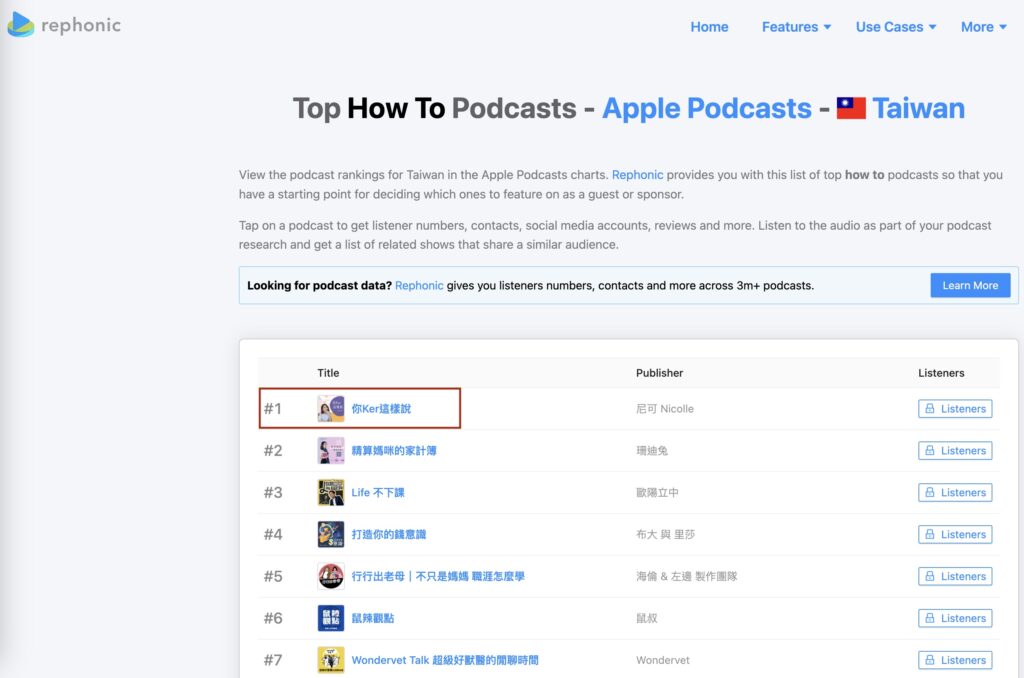Go to the Home nav item

(709, 27)
